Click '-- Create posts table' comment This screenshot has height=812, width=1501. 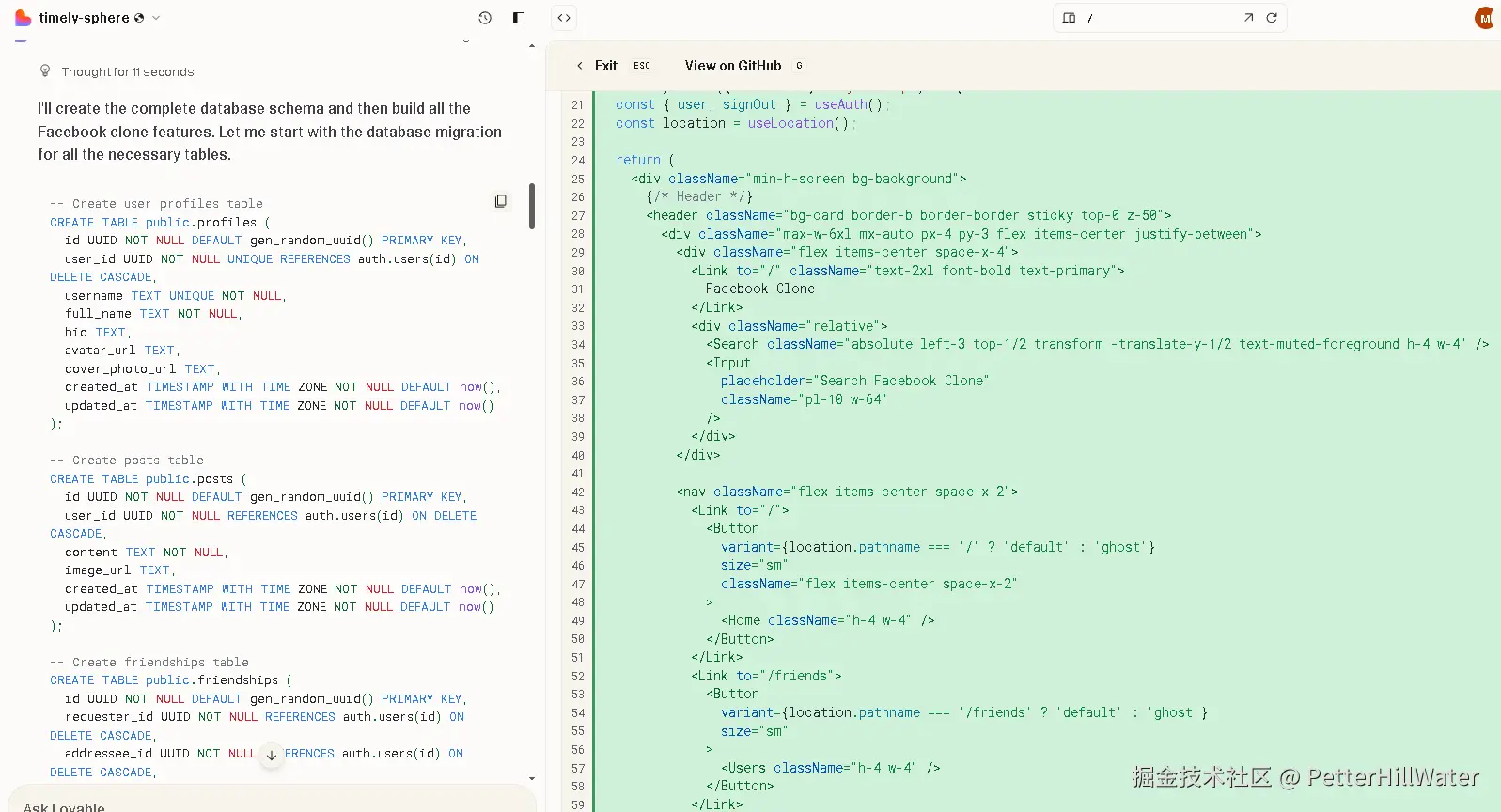click(127, 461)
